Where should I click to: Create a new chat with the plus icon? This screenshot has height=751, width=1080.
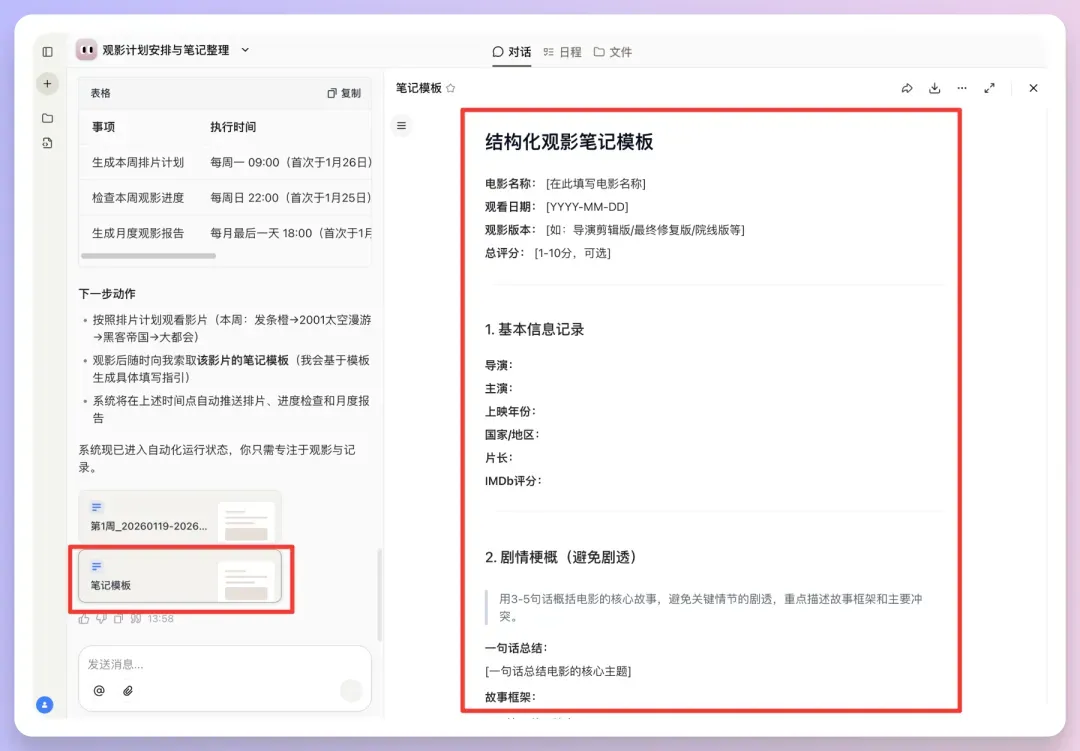(47, 83)
